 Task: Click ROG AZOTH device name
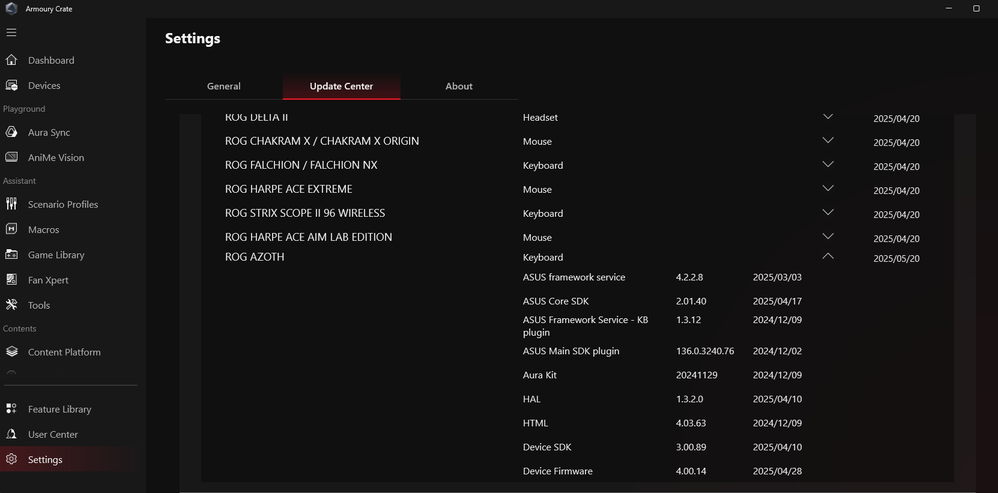click(255, 257)
